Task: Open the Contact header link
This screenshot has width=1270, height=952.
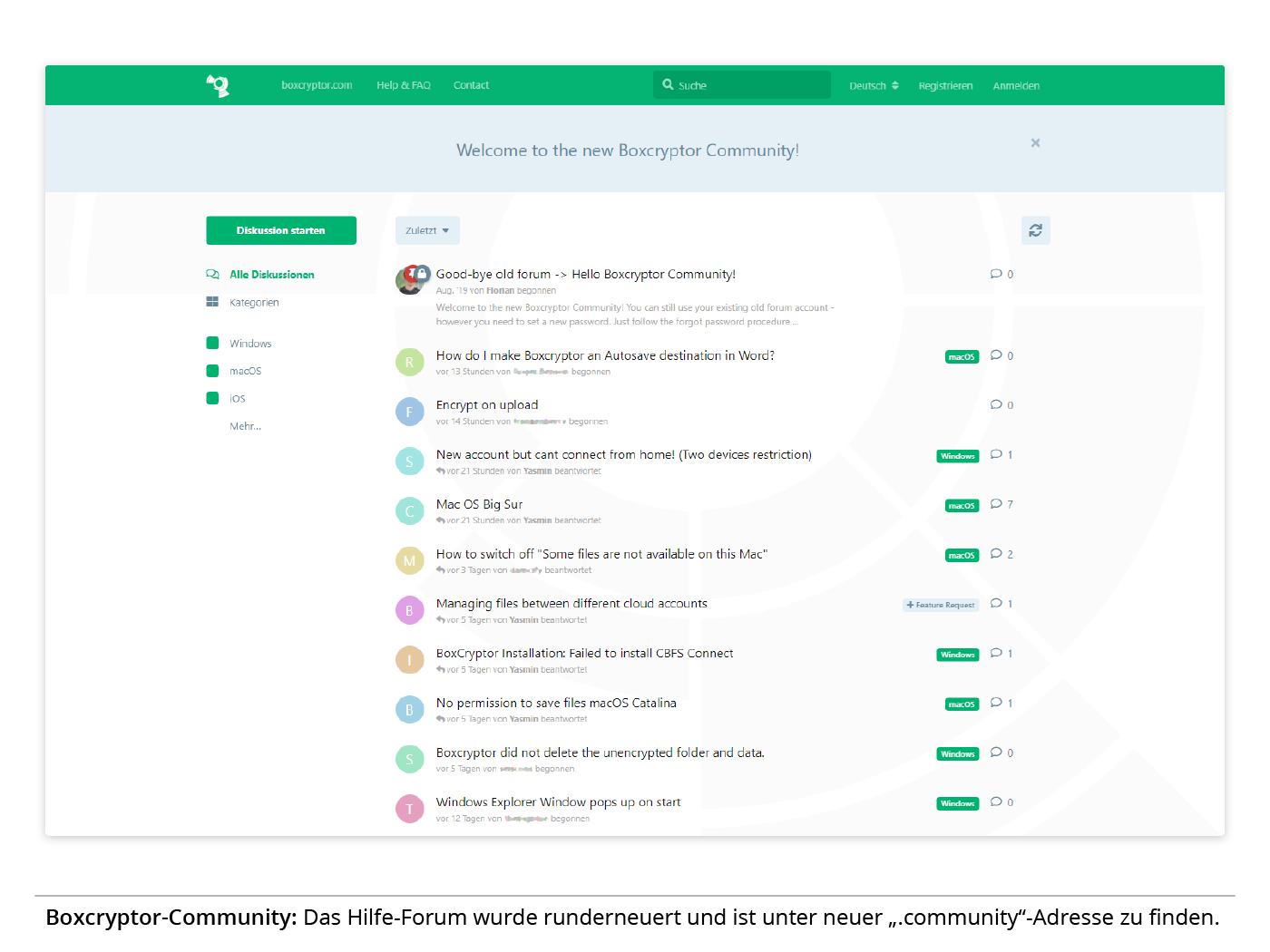Action: (x=471, y=85)
